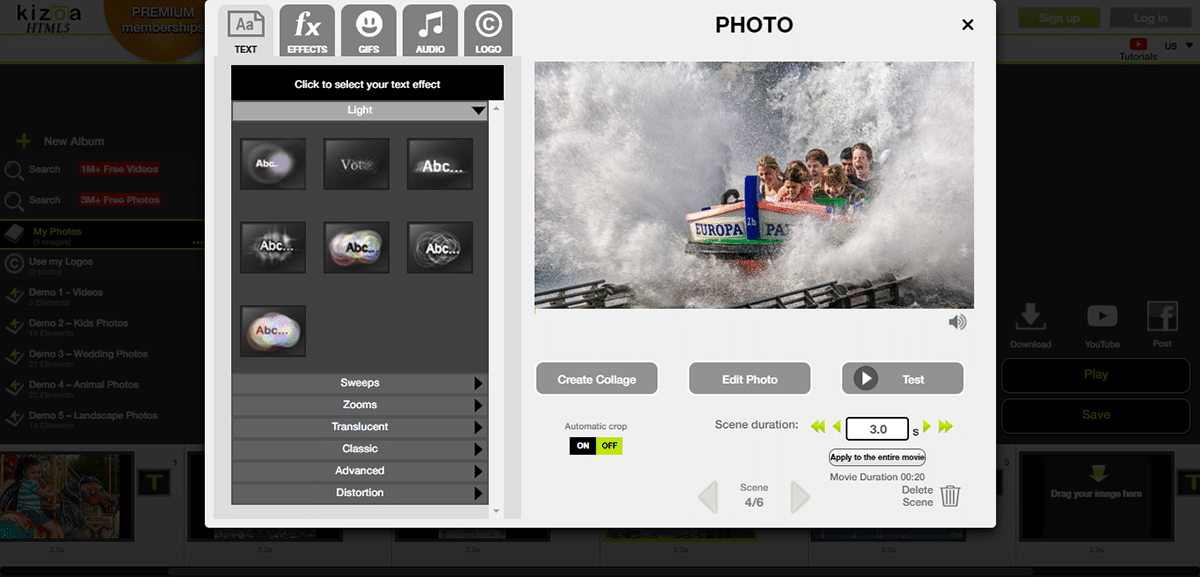The height and width of the screenshot is (577, 1200).
Task: Switch Automatic crop to OFF
Action: click(x=609, y=446)
